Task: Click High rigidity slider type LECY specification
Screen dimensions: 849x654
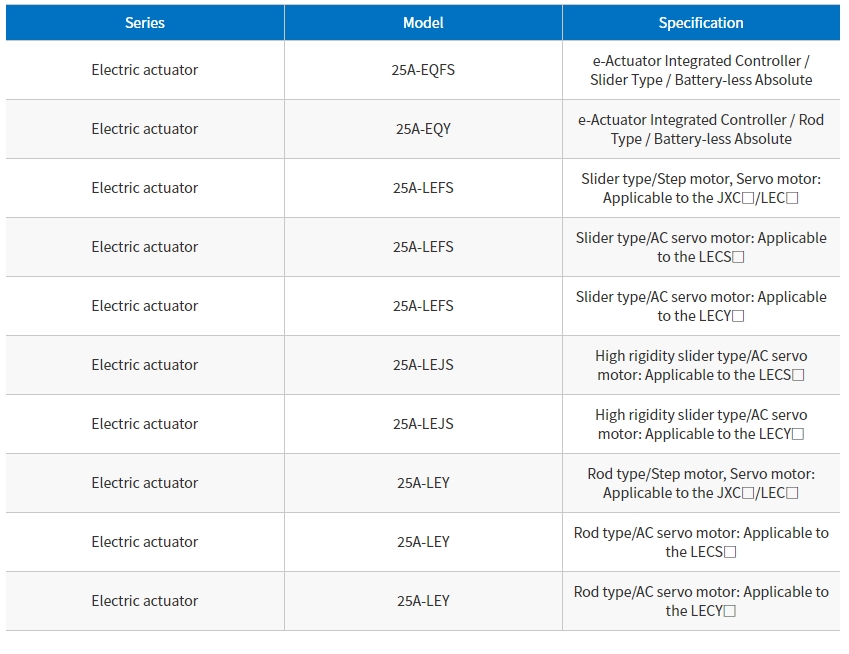Action: 701,424
